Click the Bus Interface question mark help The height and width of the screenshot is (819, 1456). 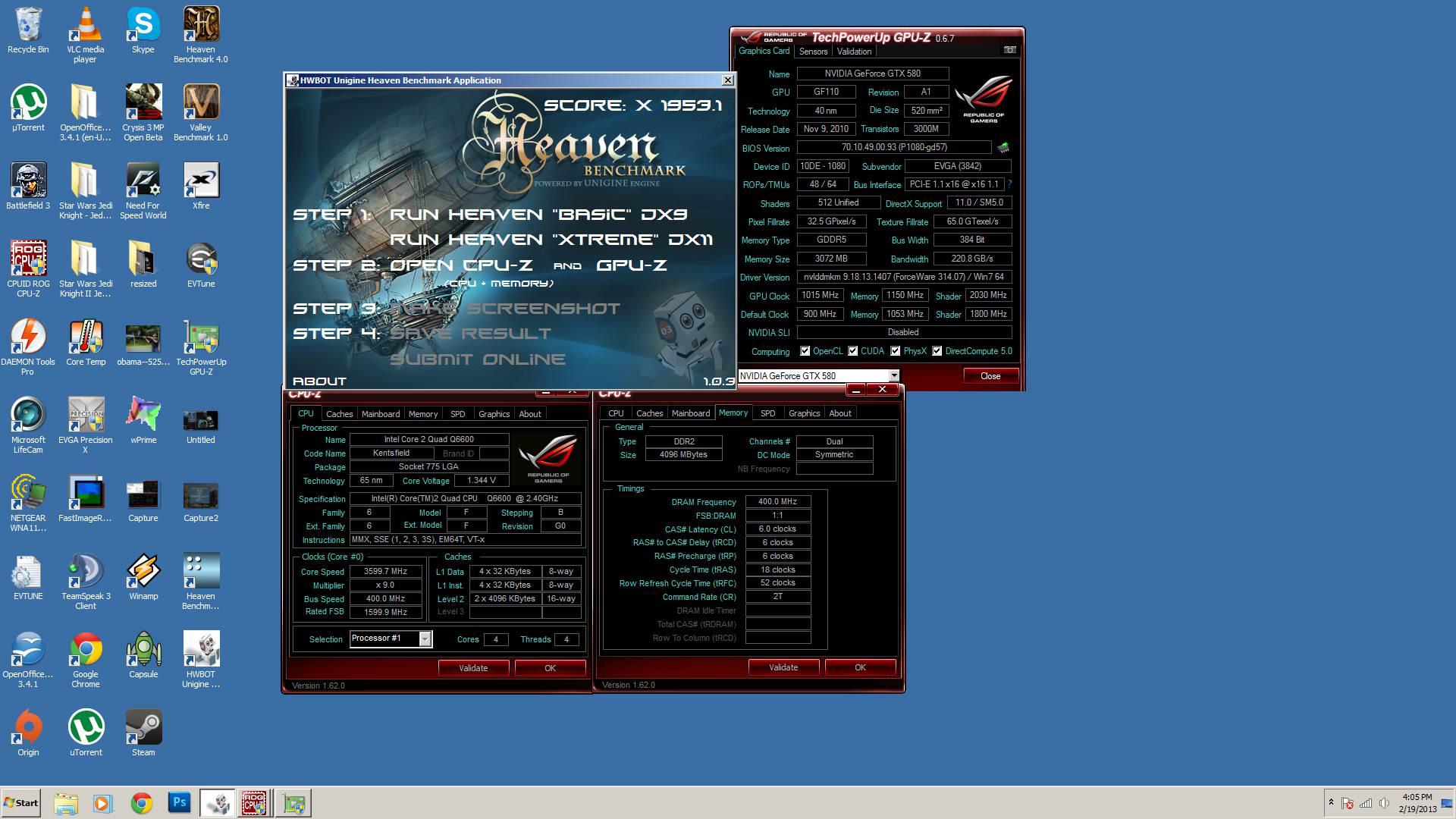point(1009,184)
